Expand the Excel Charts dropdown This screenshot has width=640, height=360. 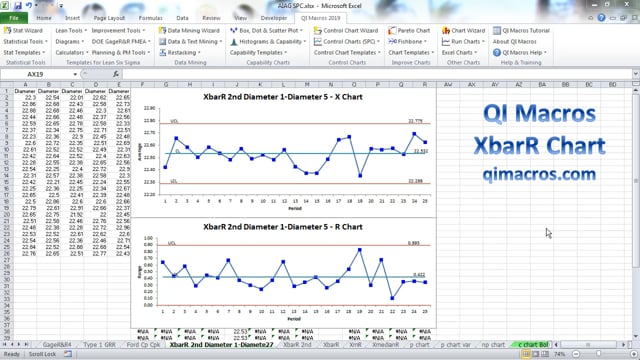pos(459,53)
